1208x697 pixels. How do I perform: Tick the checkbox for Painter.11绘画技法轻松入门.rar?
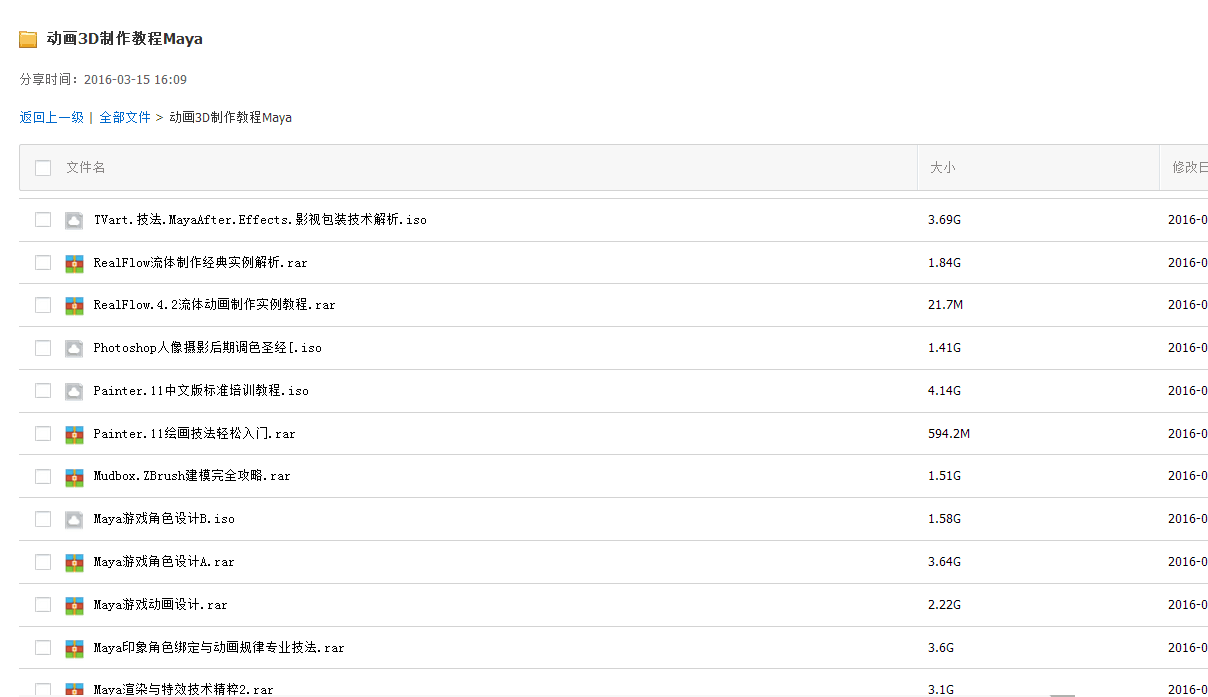click(x=43, y=434)
